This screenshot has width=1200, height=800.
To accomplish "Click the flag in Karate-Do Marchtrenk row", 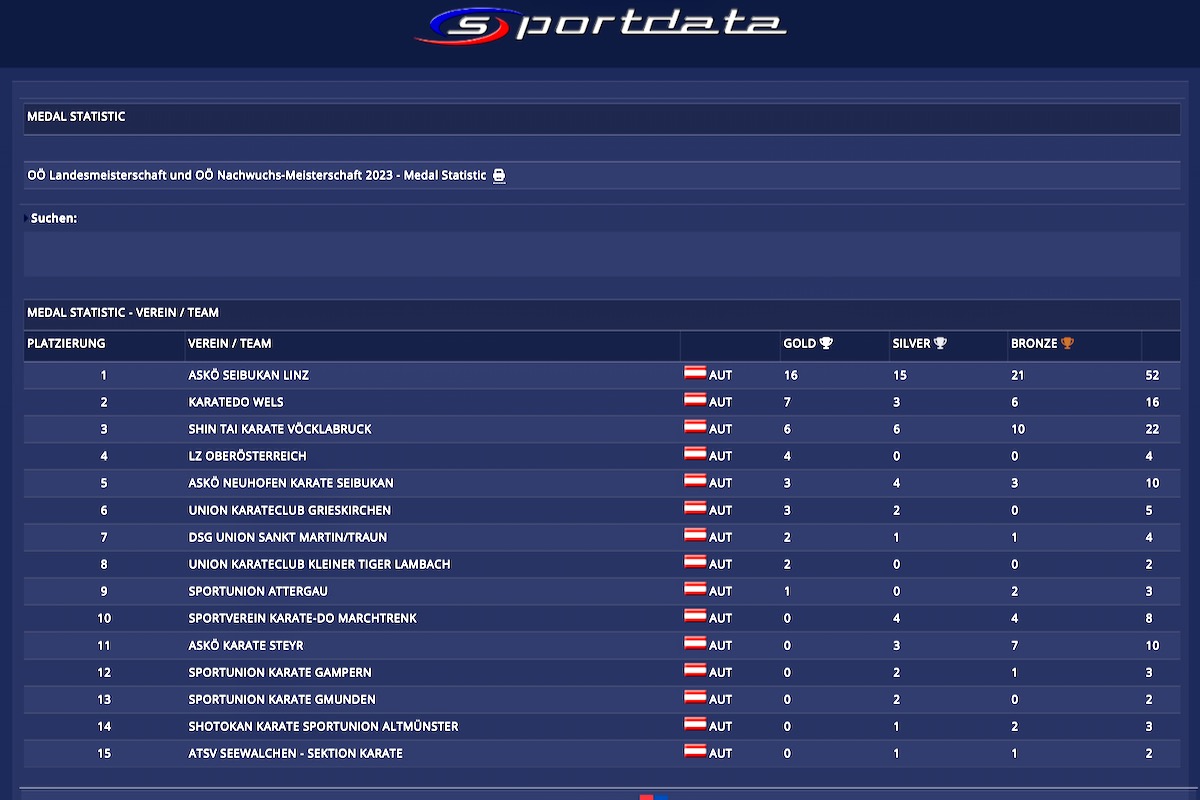I will pos(695,617).
